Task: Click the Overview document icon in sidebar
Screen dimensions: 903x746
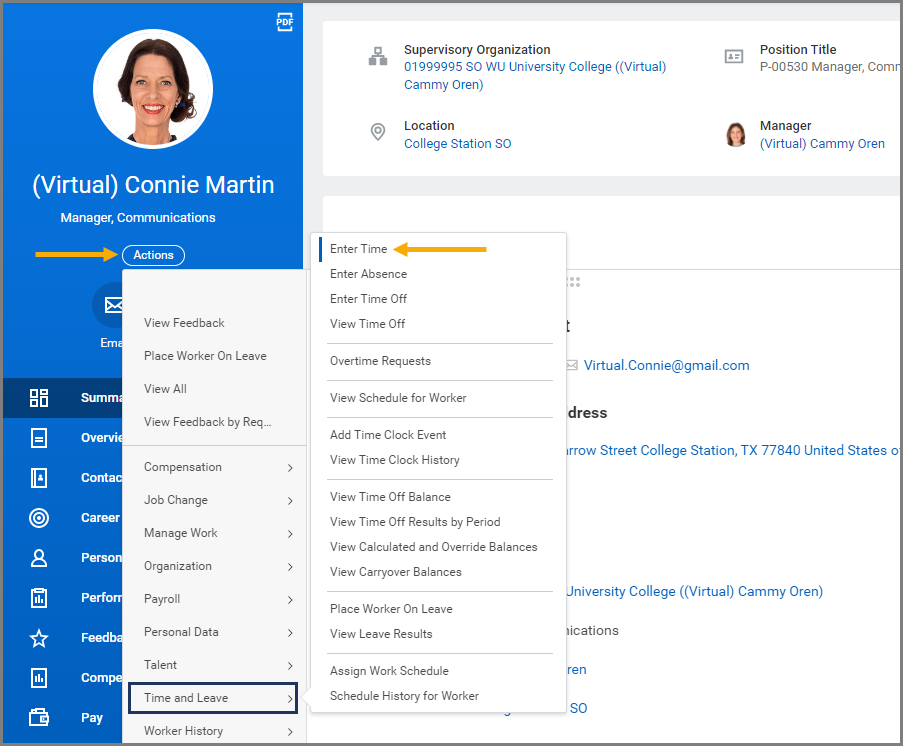Action: click(39, 438)
